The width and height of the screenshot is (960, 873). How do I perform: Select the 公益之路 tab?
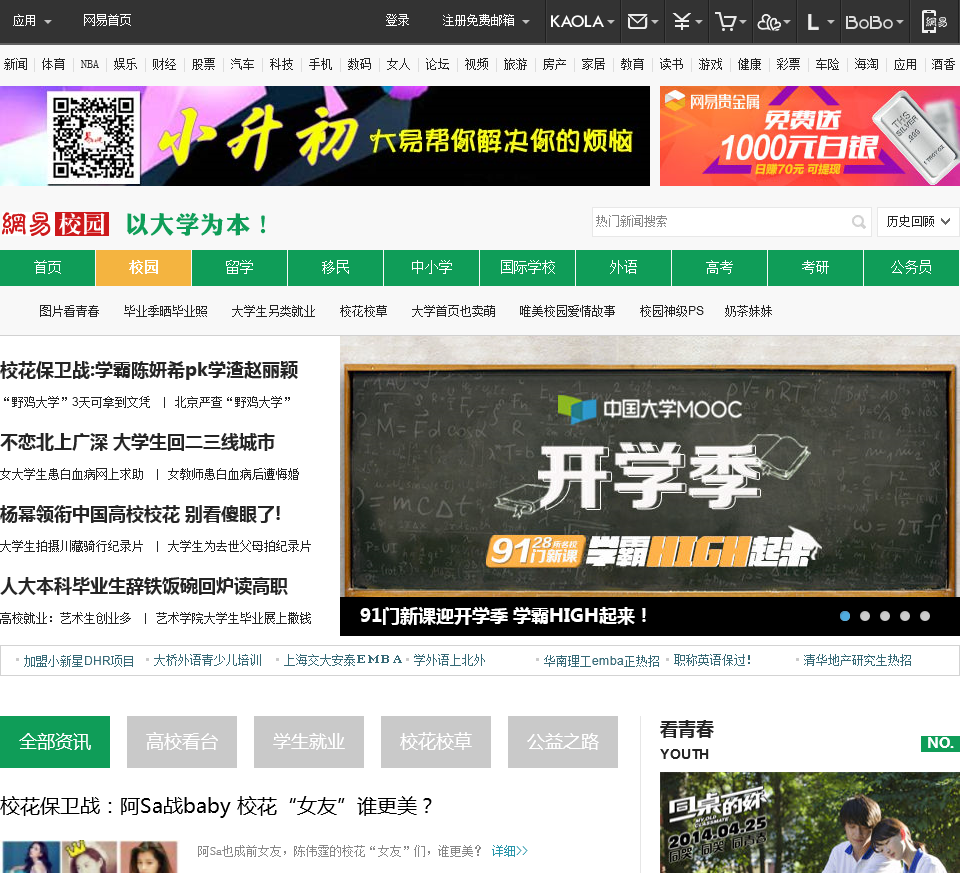pyautogui.click(x=563, y=742)
